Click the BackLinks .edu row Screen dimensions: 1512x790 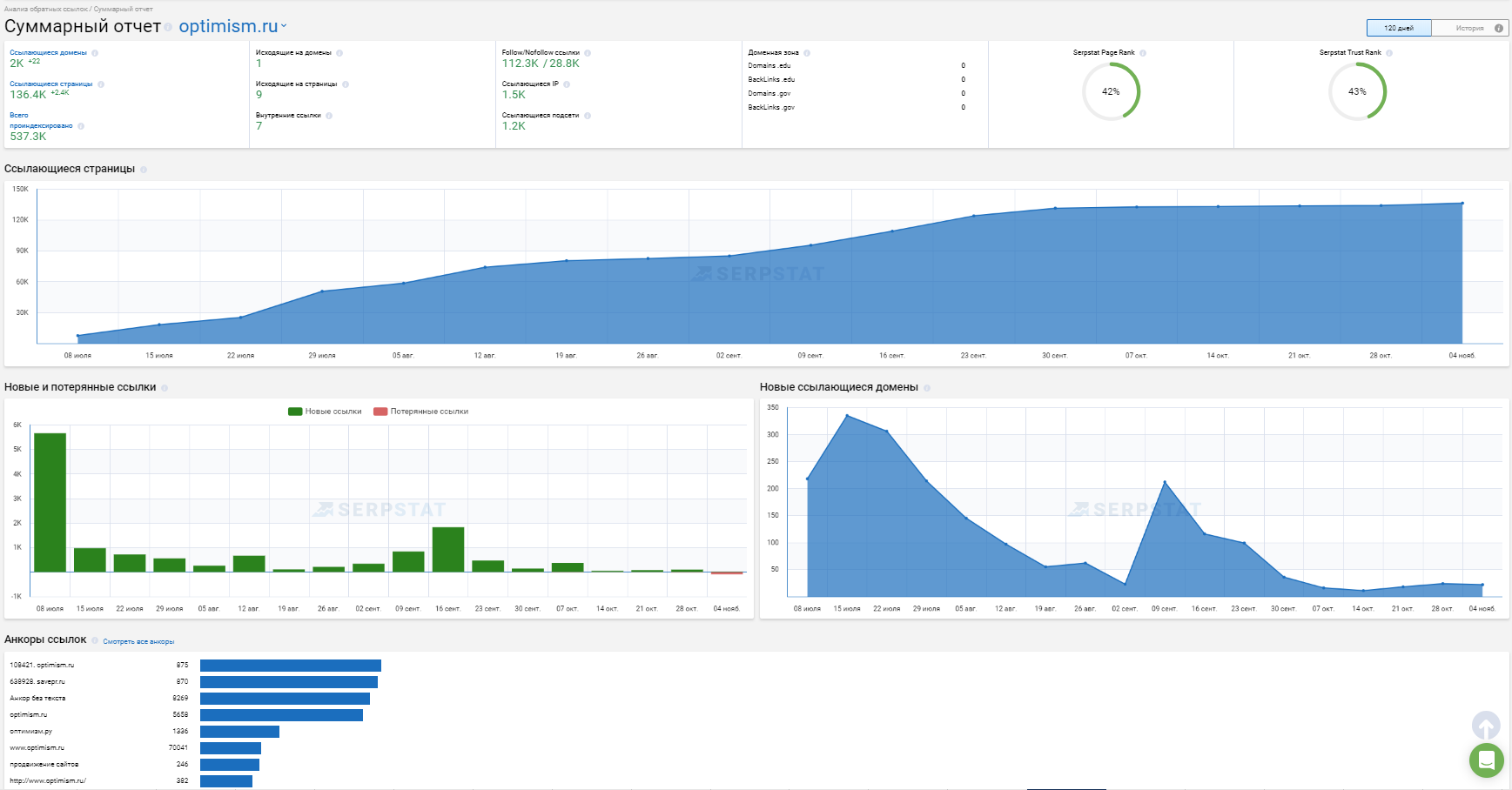click(x=857, y=79)
